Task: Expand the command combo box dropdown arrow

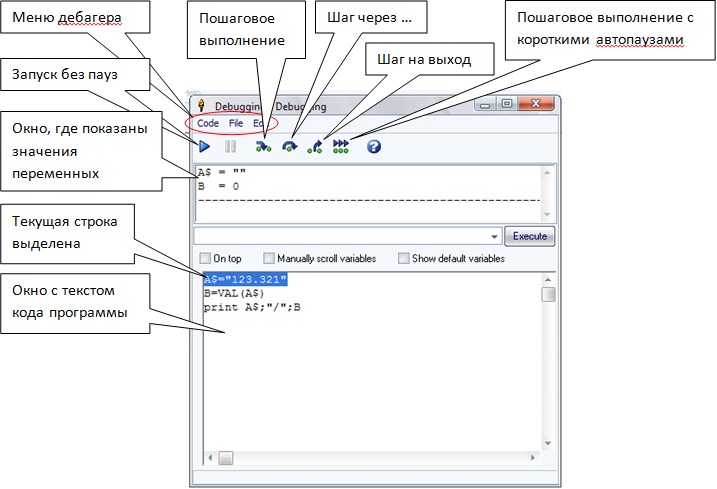Action: point(496,236)
